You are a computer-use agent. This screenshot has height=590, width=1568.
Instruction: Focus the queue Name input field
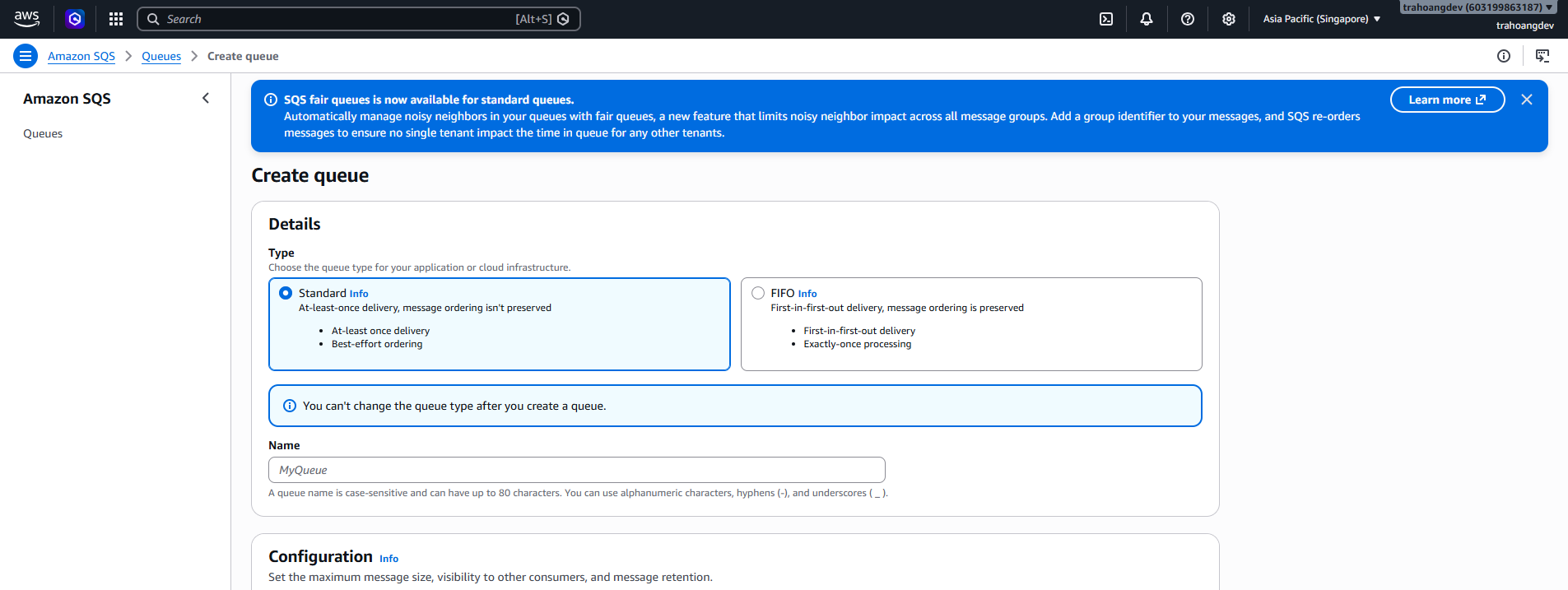click(577, 470)
